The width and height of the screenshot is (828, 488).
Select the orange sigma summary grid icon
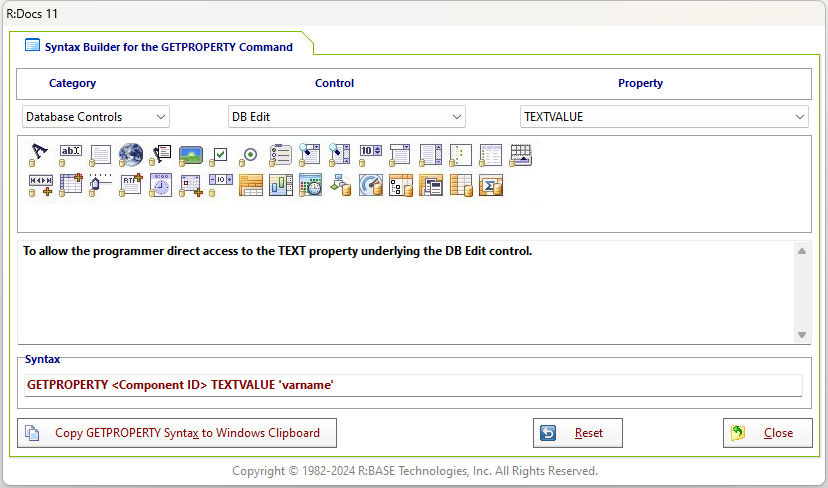point(491,185)
